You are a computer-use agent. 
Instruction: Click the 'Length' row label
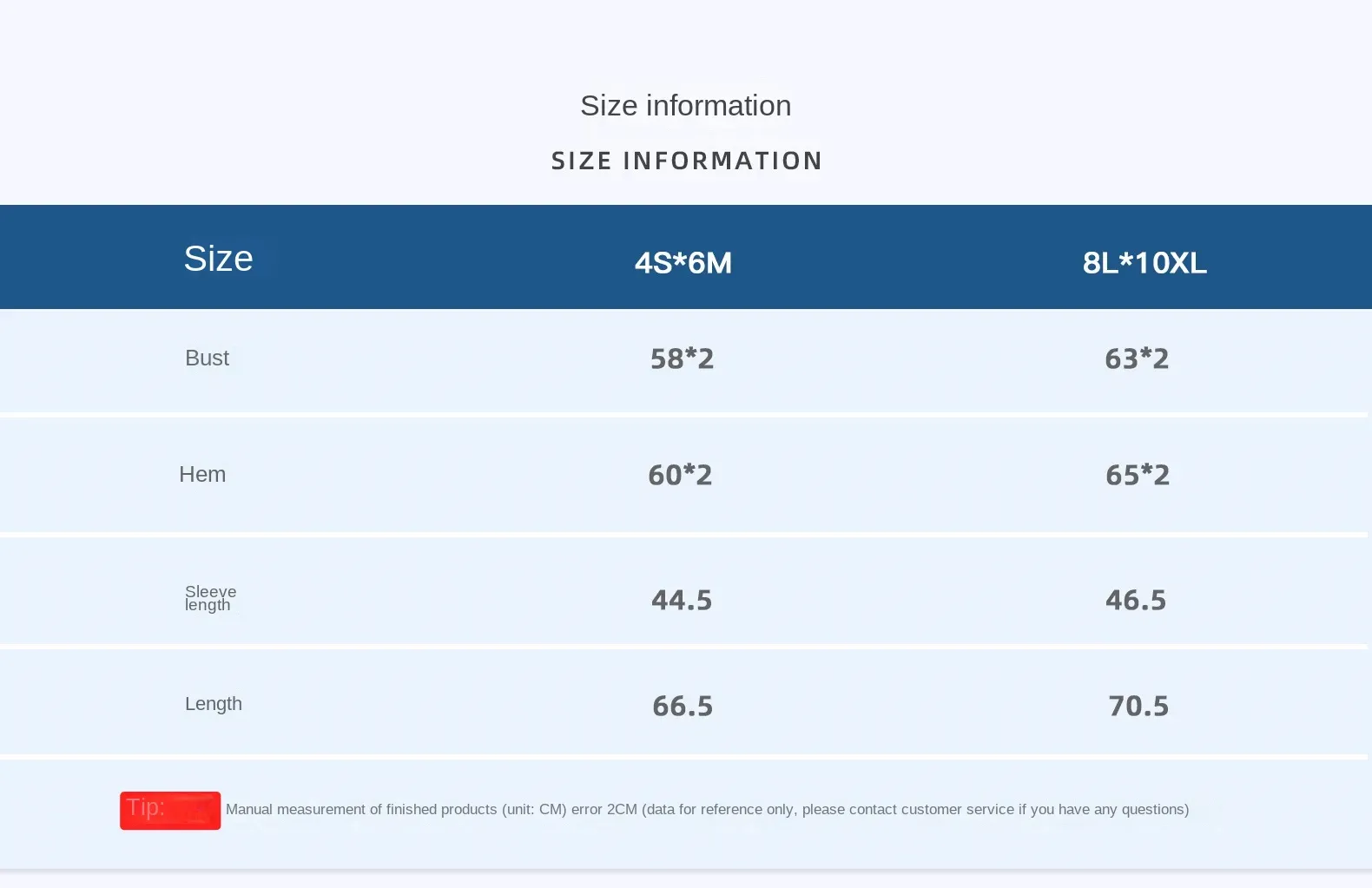tap(213, 704)
